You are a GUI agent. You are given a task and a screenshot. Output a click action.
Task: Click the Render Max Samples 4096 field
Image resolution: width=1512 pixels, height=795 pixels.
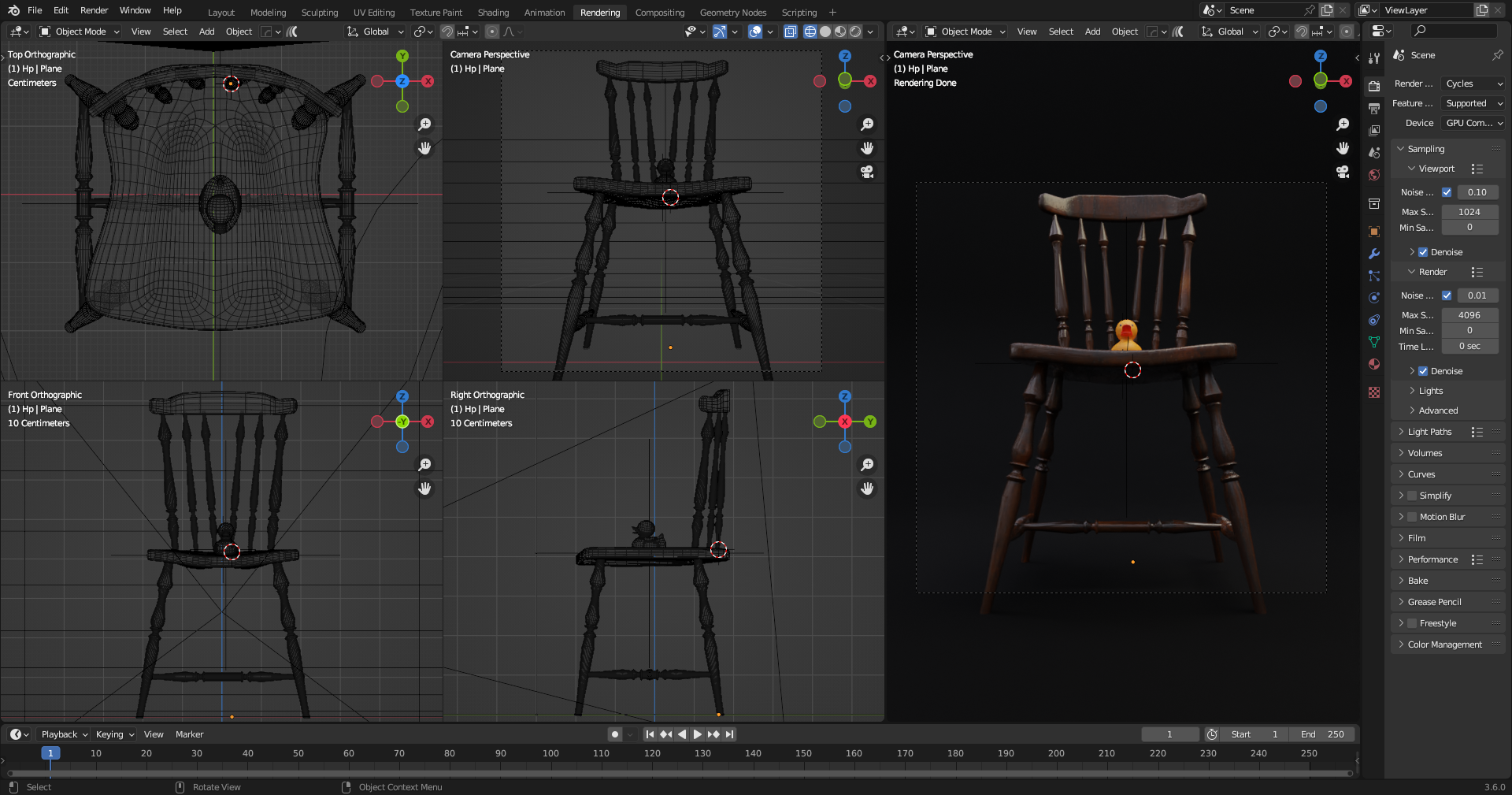[1469, 315]
